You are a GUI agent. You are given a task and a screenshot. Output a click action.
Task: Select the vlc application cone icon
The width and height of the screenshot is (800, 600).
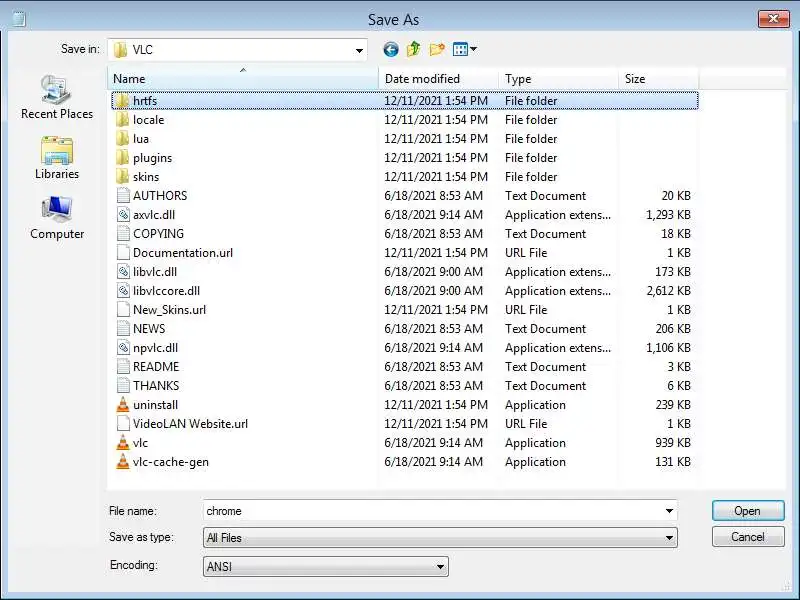click(123, 442)
